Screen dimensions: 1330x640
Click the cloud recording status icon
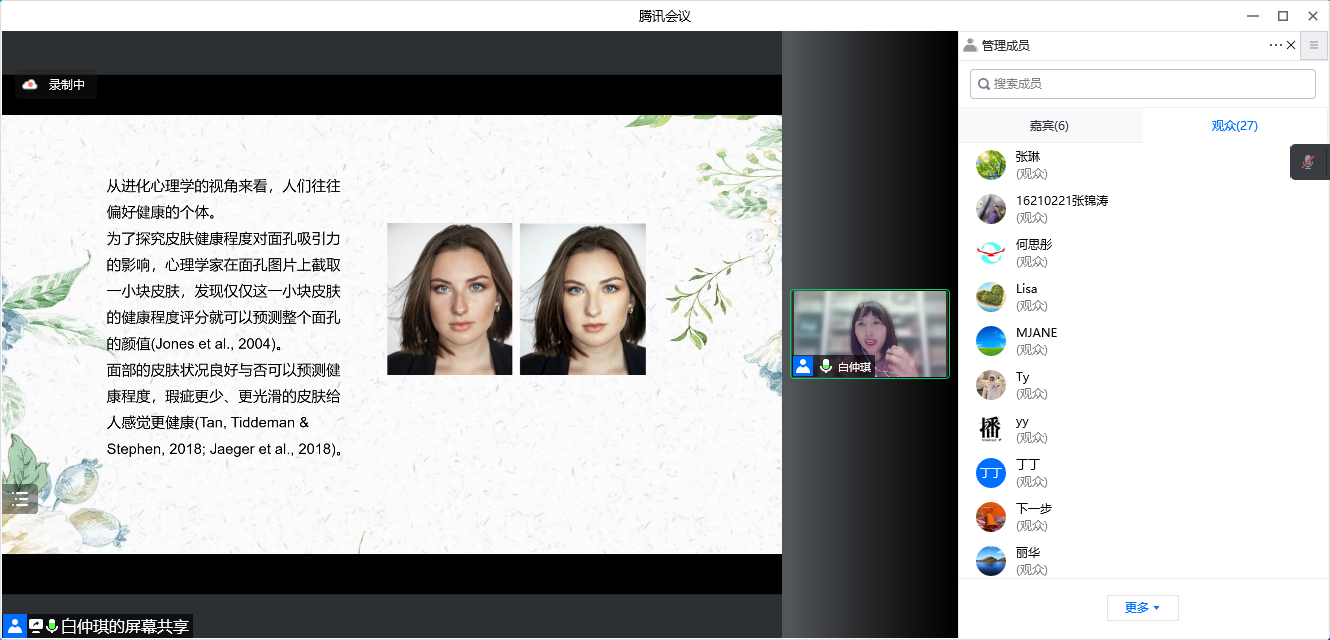click(30, 85)
